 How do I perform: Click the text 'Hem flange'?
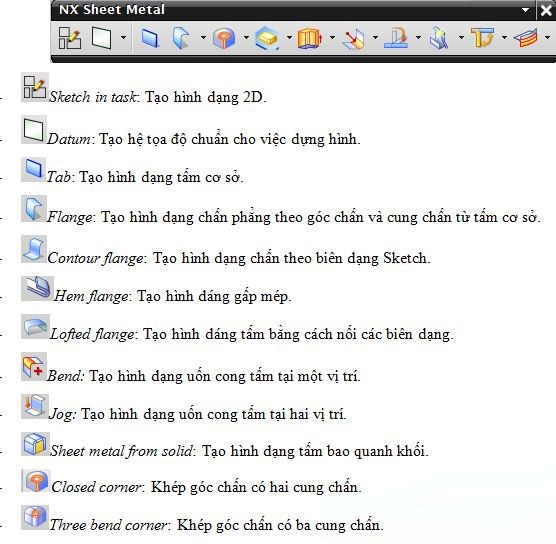(91, 296)
